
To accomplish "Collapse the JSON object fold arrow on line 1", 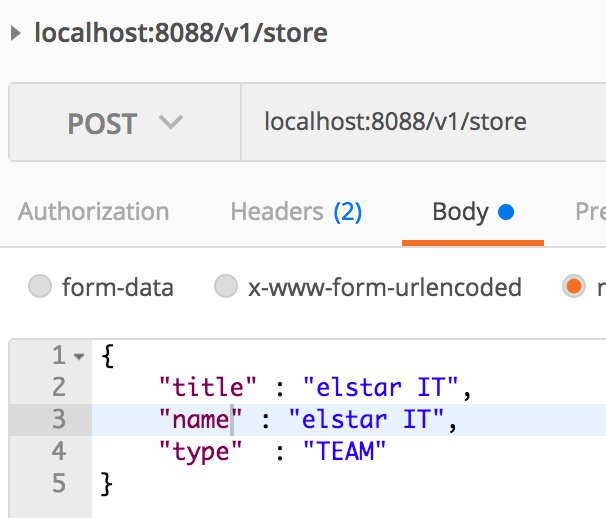I will (79, 356).
